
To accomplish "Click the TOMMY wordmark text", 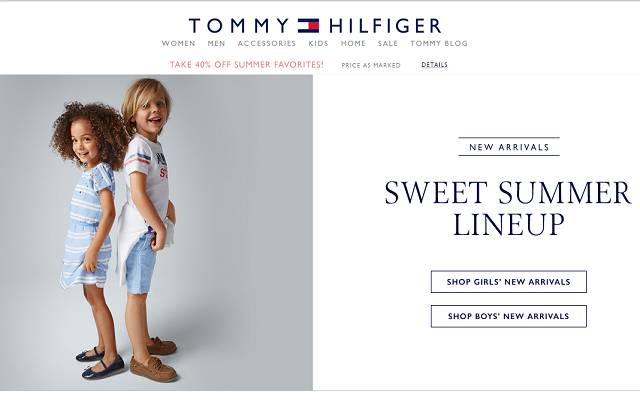I will [239, 26].
